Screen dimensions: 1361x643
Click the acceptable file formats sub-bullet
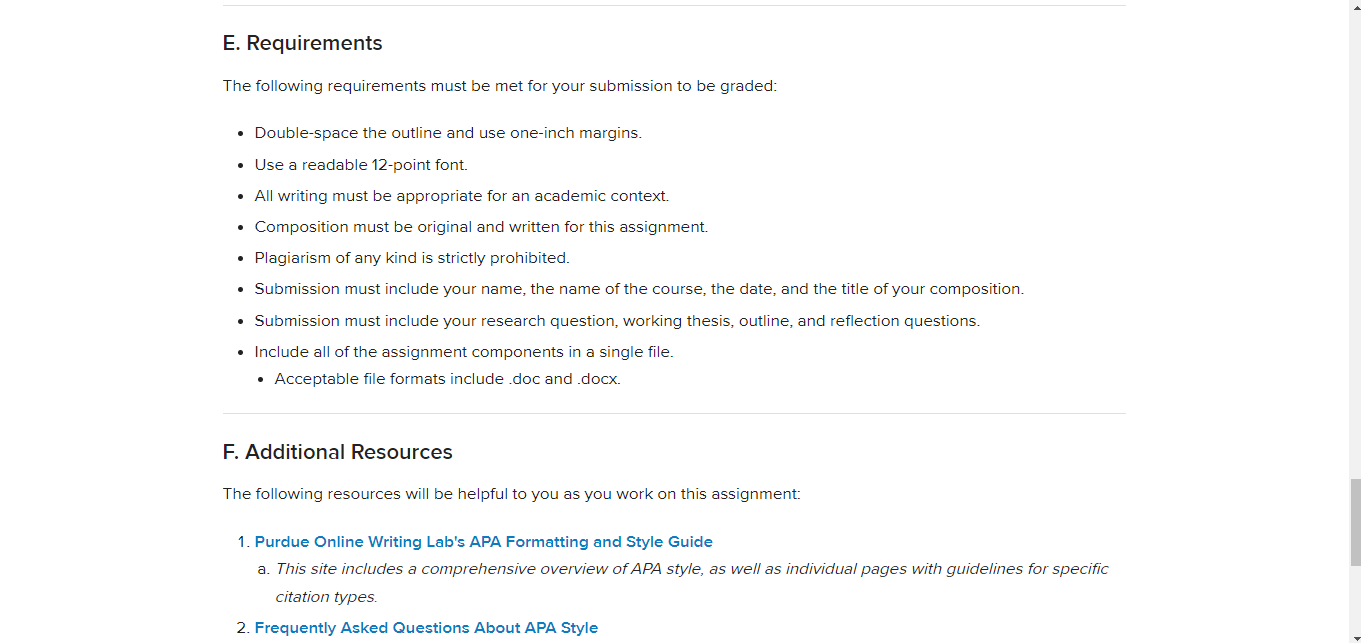click(x=448, y=379)
